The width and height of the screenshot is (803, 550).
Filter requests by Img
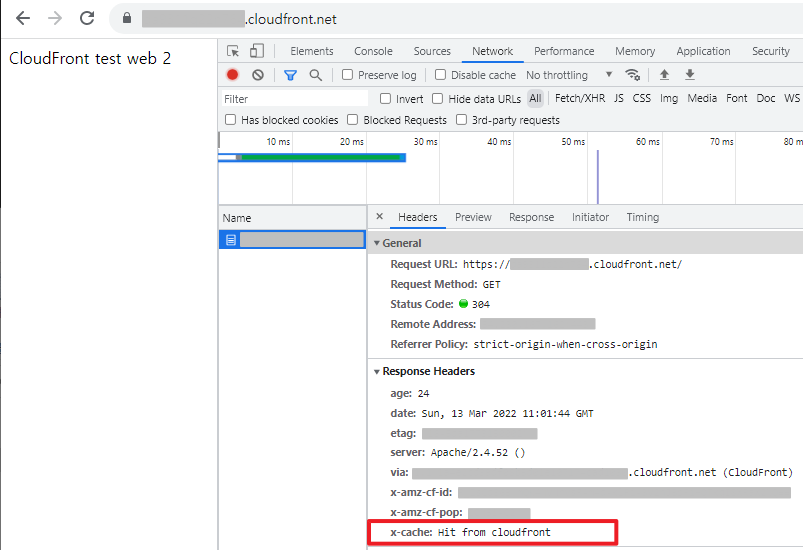click(x=669, y=98)
